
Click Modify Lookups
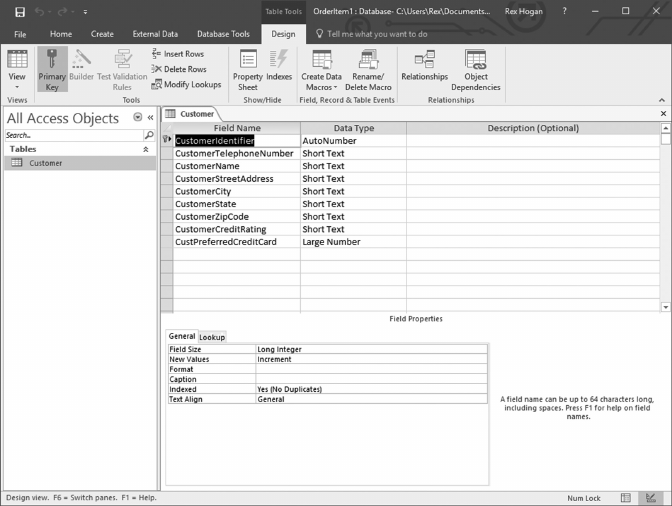tap(186, 84)
